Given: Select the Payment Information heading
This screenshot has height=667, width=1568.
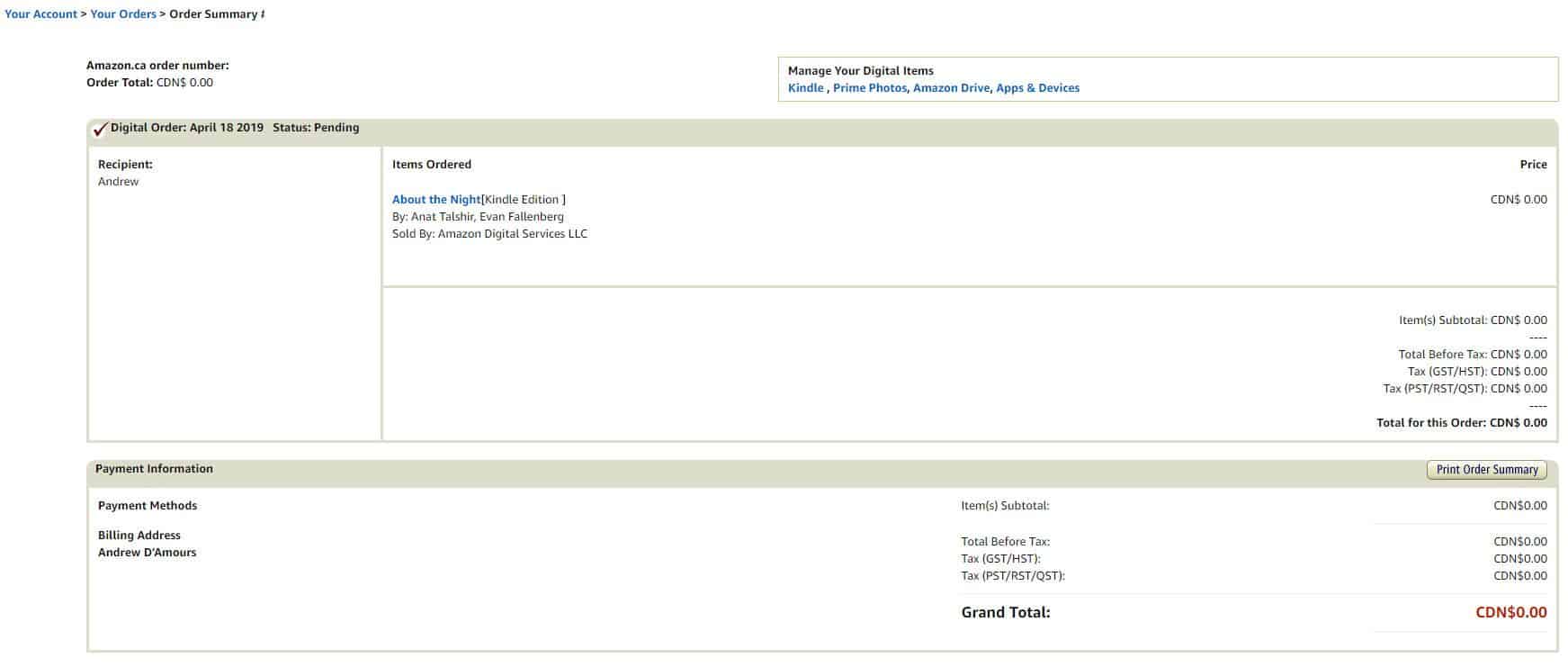Looking at the screenshot, I should 154,469.
